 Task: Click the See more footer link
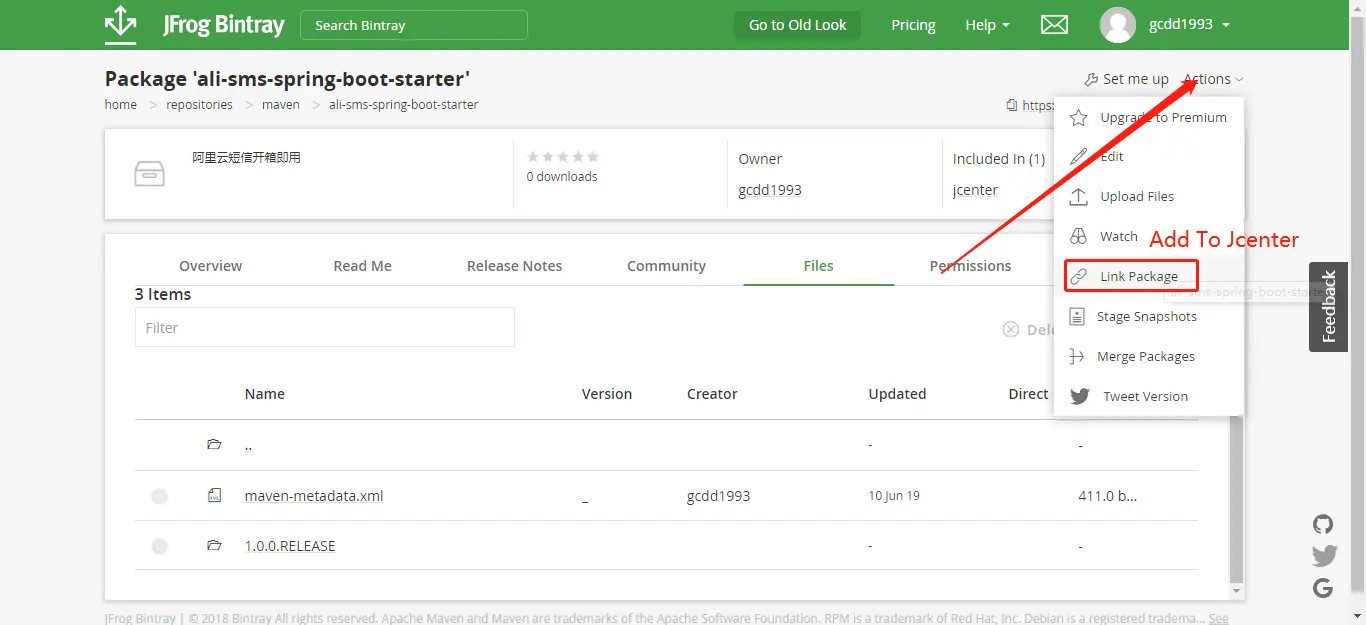click(1219, 618)
